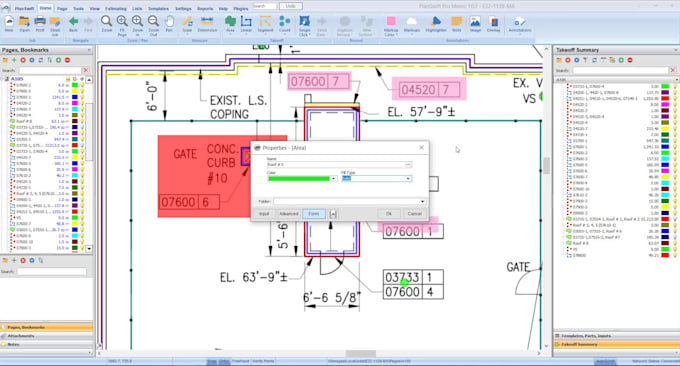Image resolution: width=680 pixels, height=366 pixels.
Task: Open the Settings ribbon tab
Action: point(183,8)
